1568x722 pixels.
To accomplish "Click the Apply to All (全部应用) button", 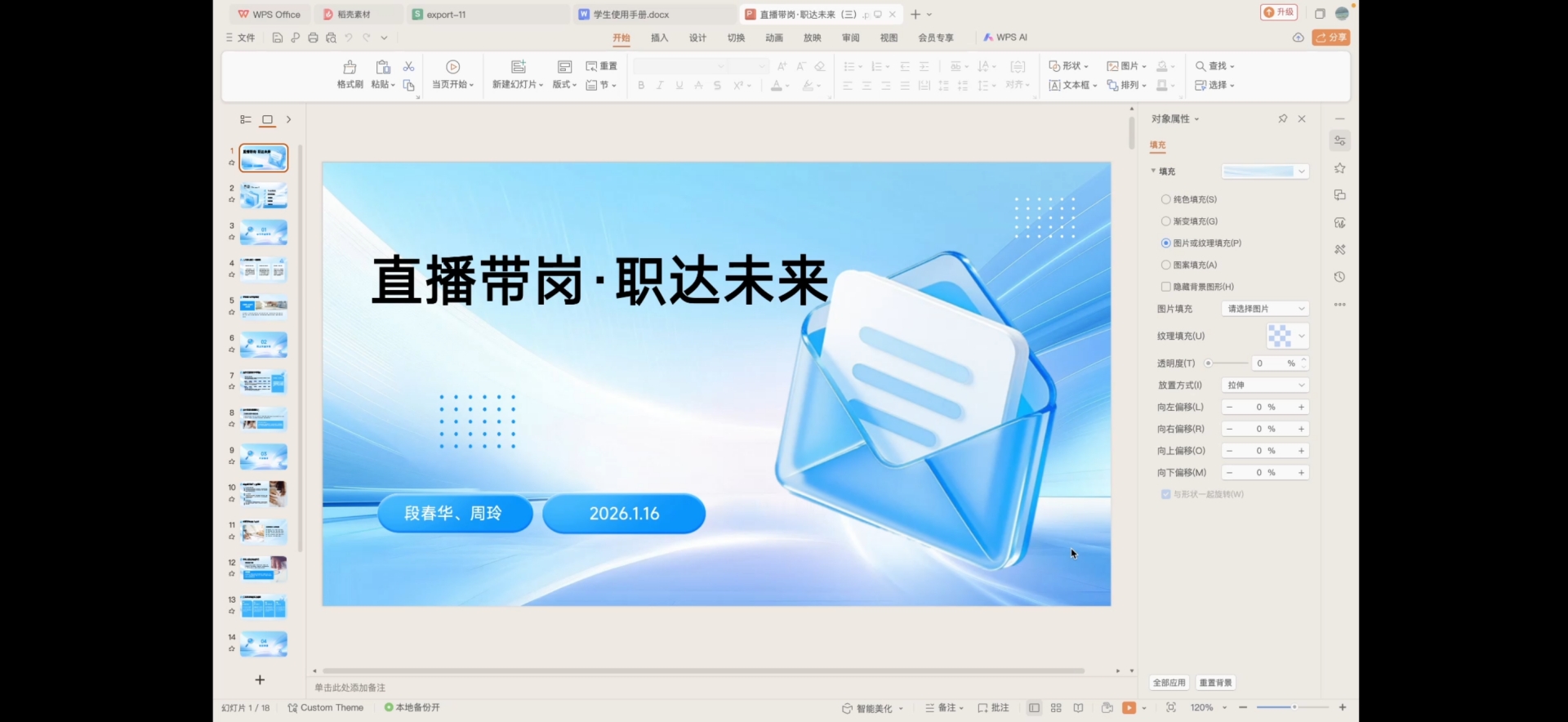I will click(x=1169, y=683).
